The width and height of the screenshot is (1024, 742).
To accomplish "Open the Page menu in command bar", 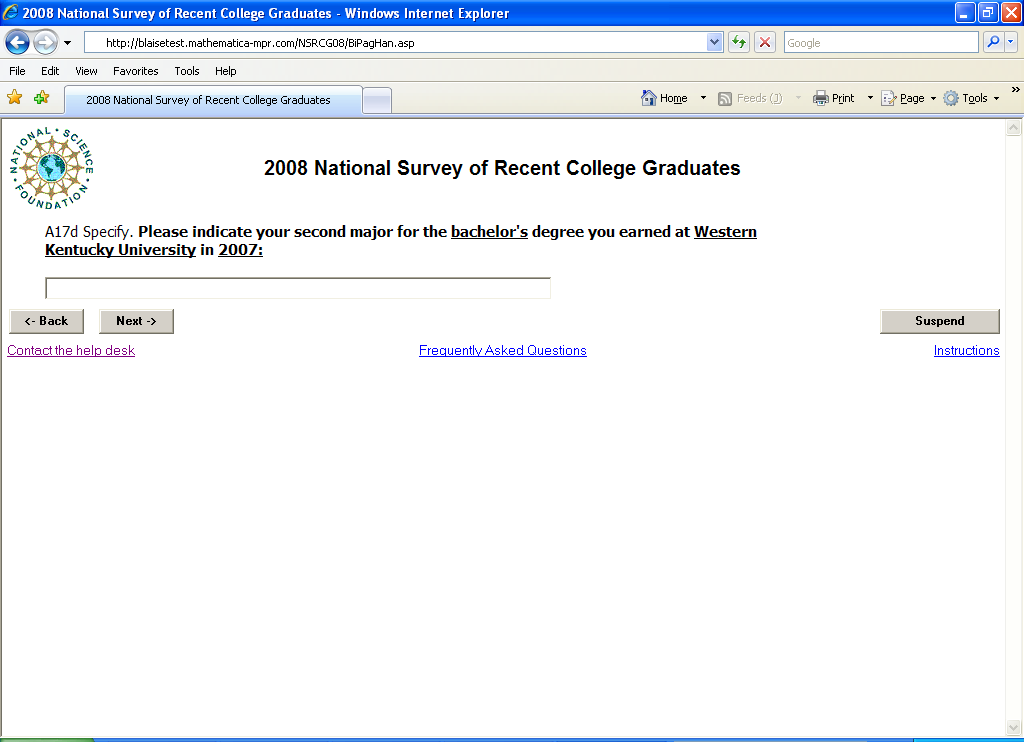I will click(909, 98).
